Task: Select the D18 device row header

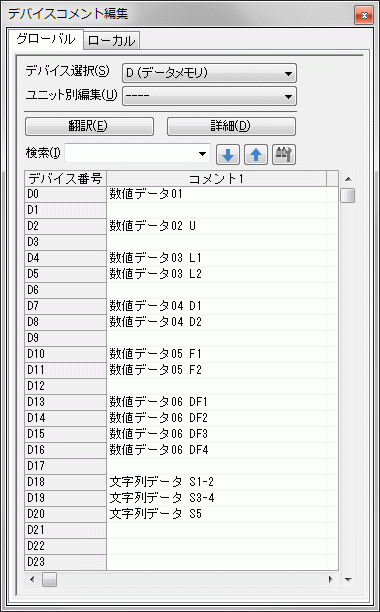Action: click(x=66, y=482)
